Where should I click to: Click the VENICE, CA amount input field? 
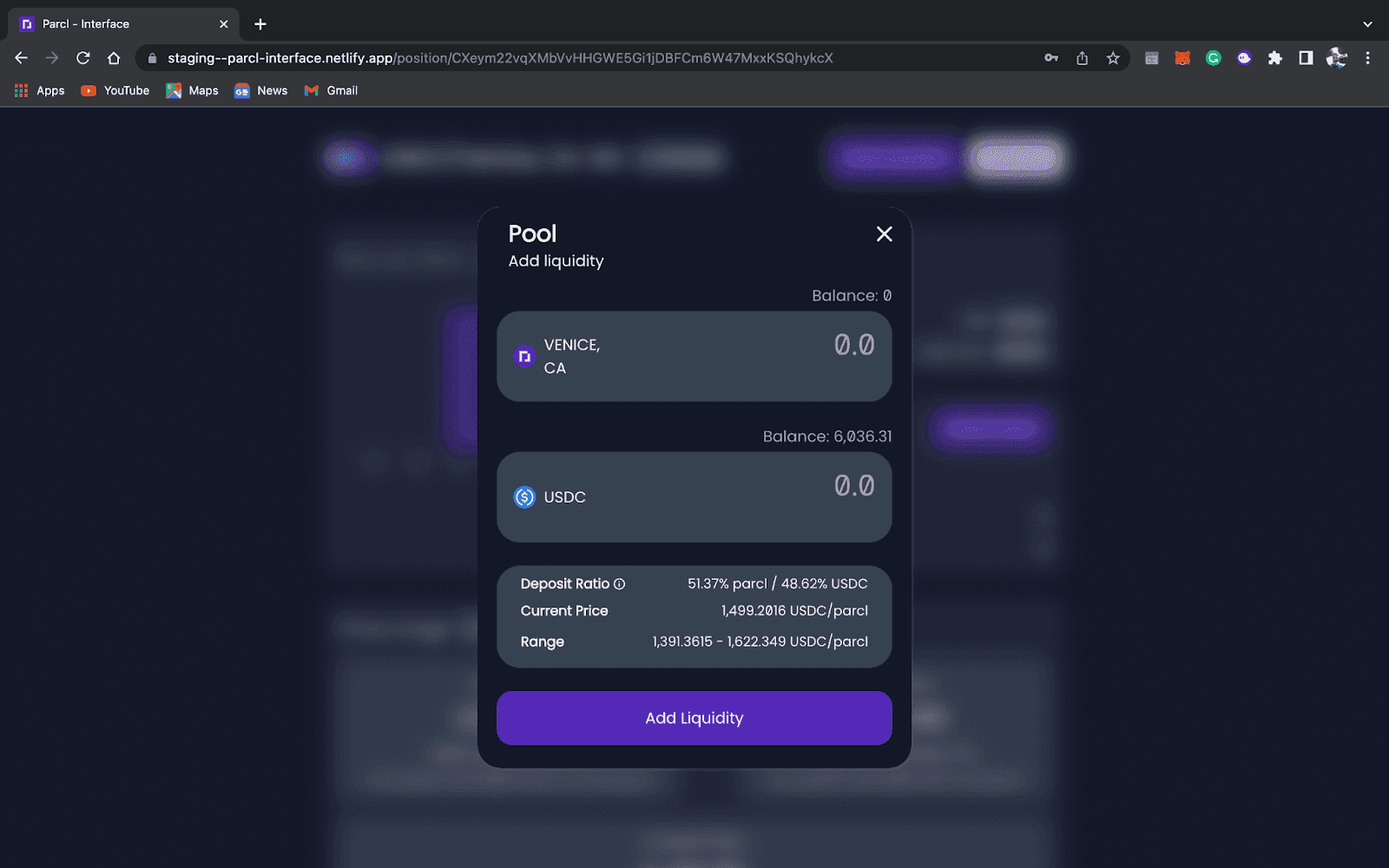pyautogui.click(x=854, y=345)
